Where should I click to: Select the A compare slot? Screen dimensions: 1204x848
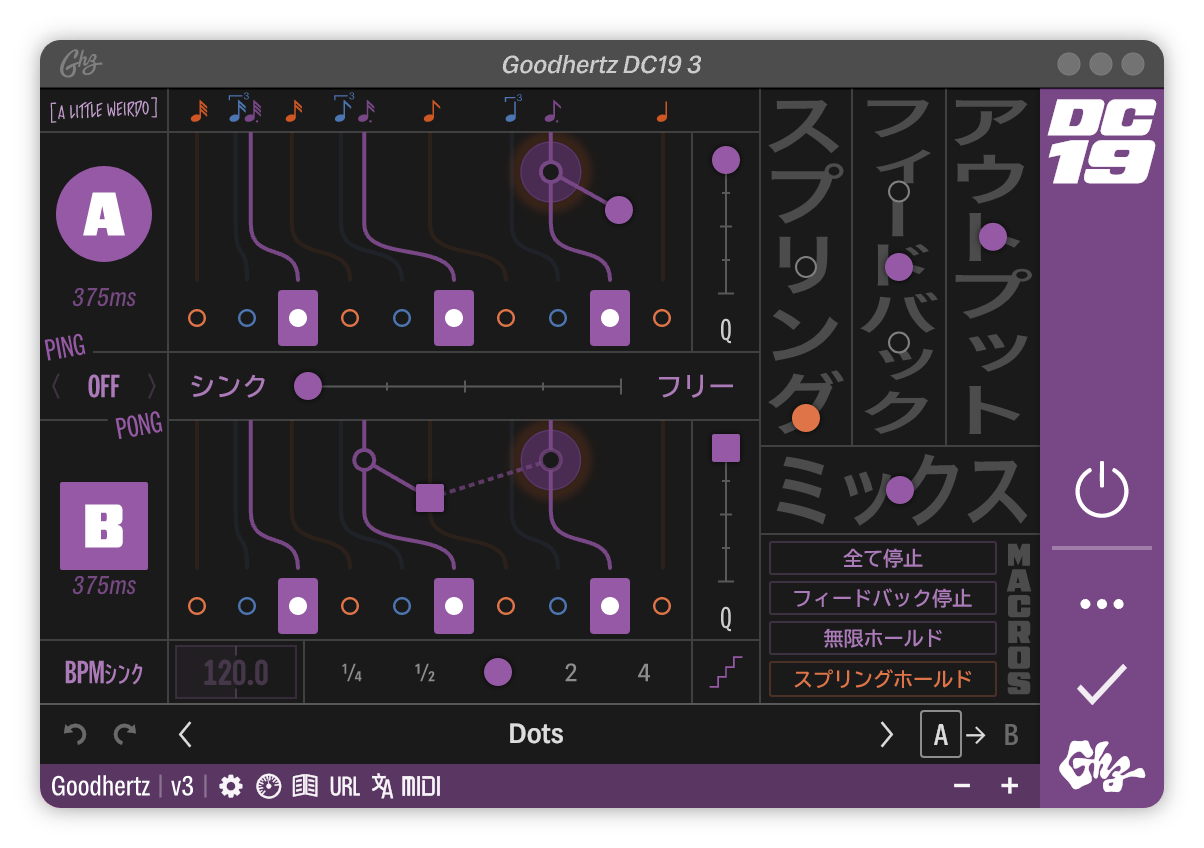tap(941, 735)
